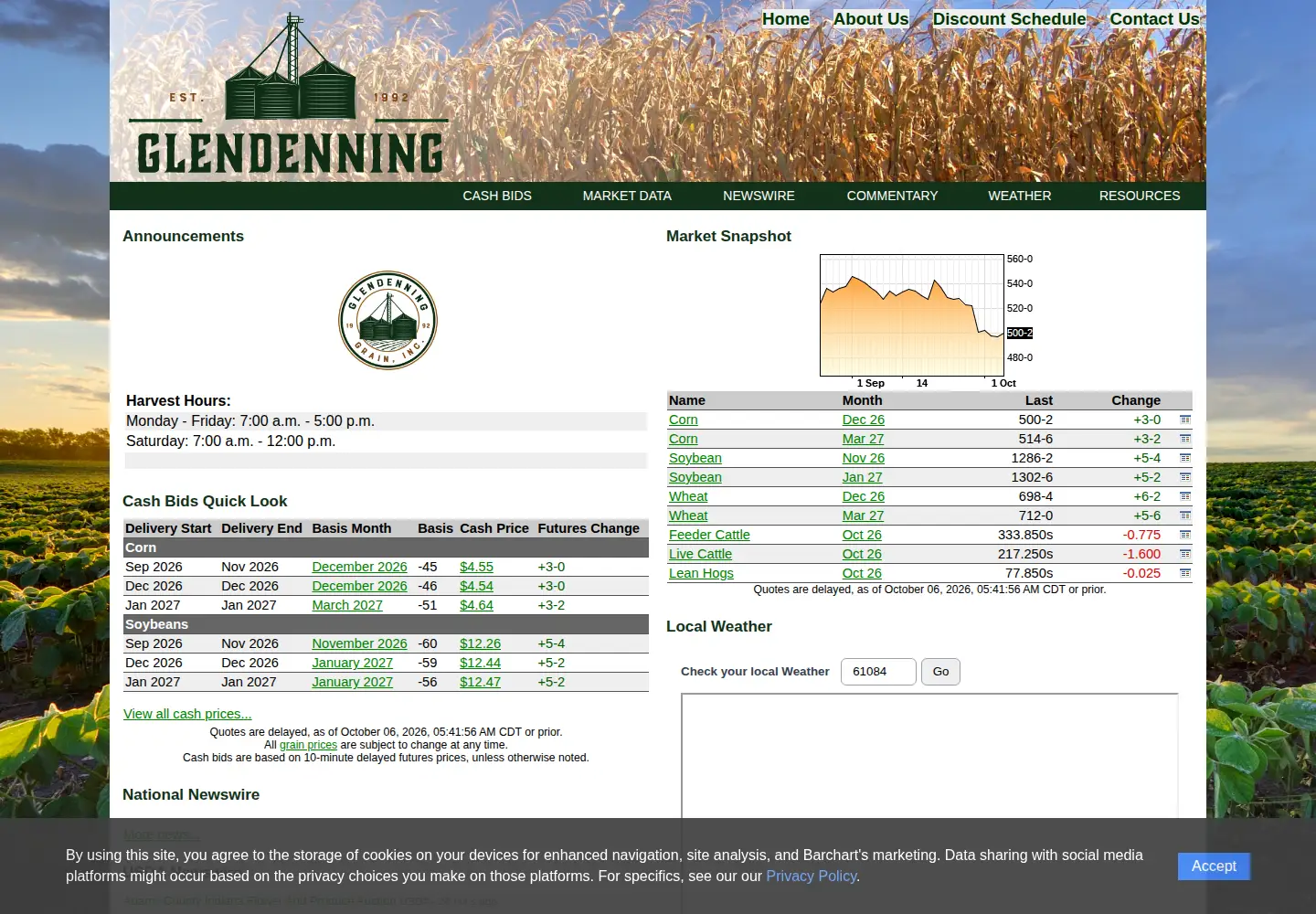Open the Privacy Policy link
Screen dimensions: 1316x914
[811, 876]
